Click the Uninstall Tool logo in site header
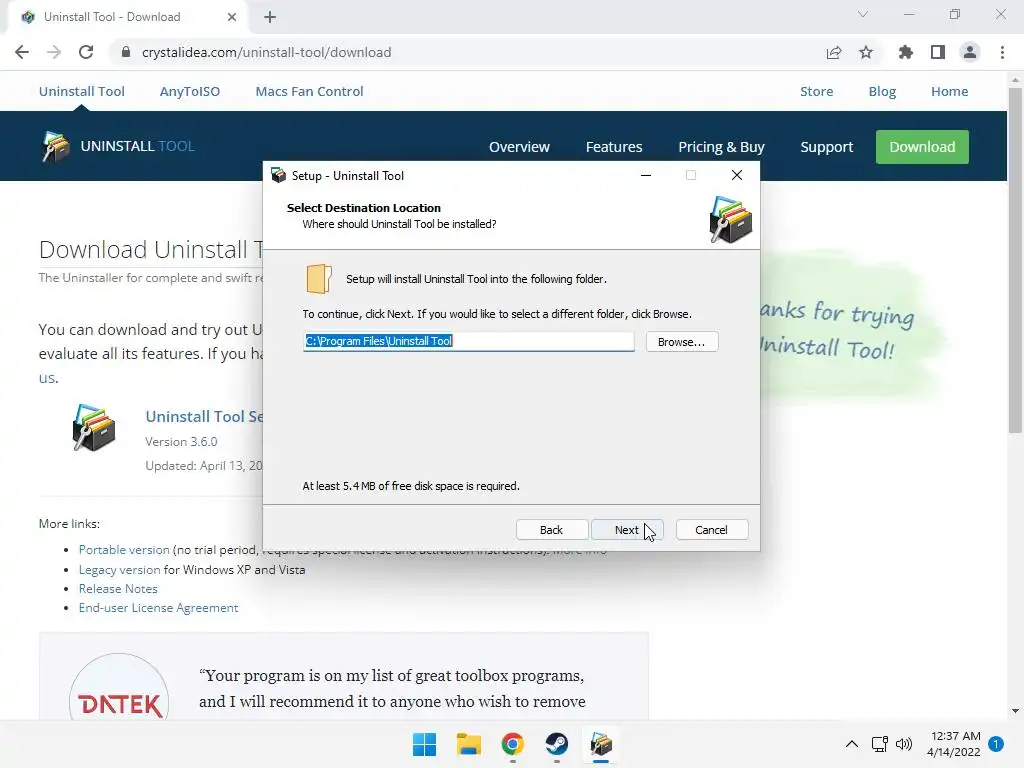 tap(118, 146)
